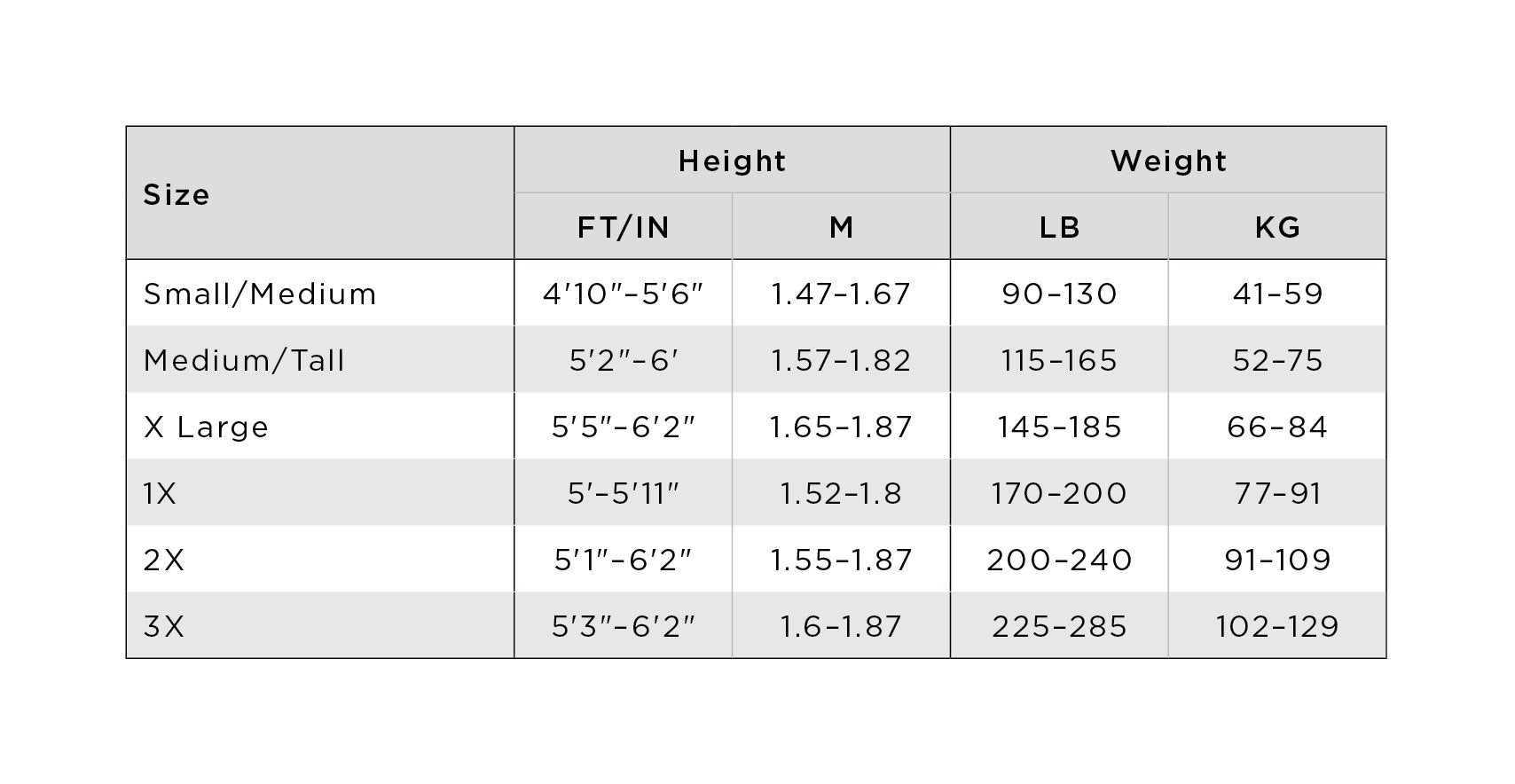Select the 145-185 pounds cell
Screen dimensions: 1515x784
point(1059,427)
